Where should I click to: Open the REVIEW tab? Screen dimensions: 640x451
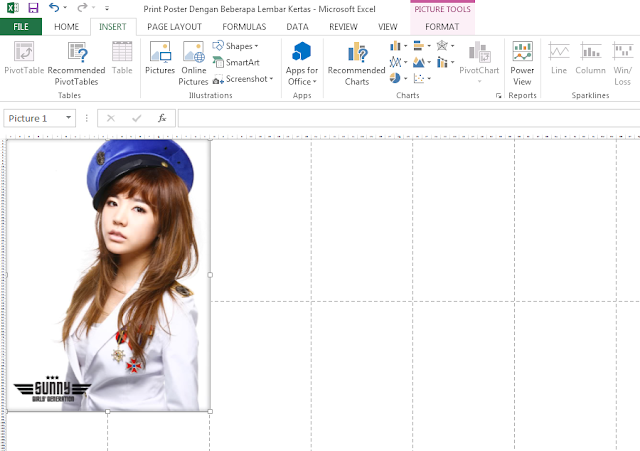tap(343, 27)
